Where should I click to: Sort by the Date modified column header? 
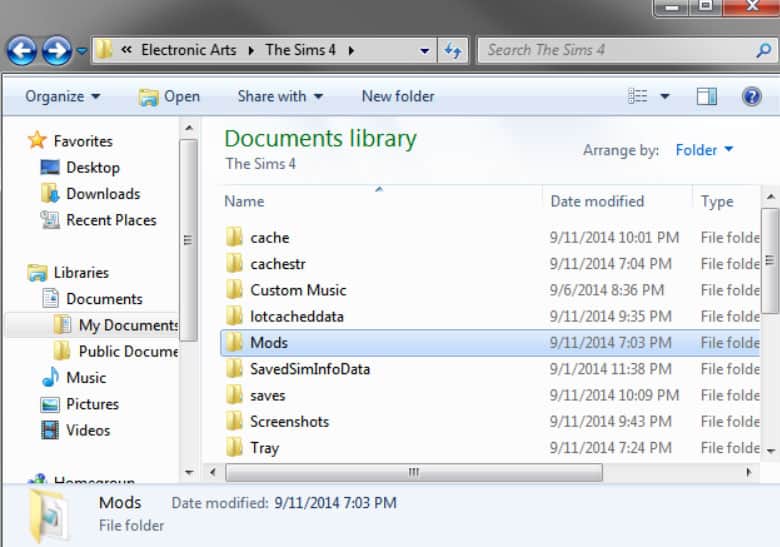597,201
